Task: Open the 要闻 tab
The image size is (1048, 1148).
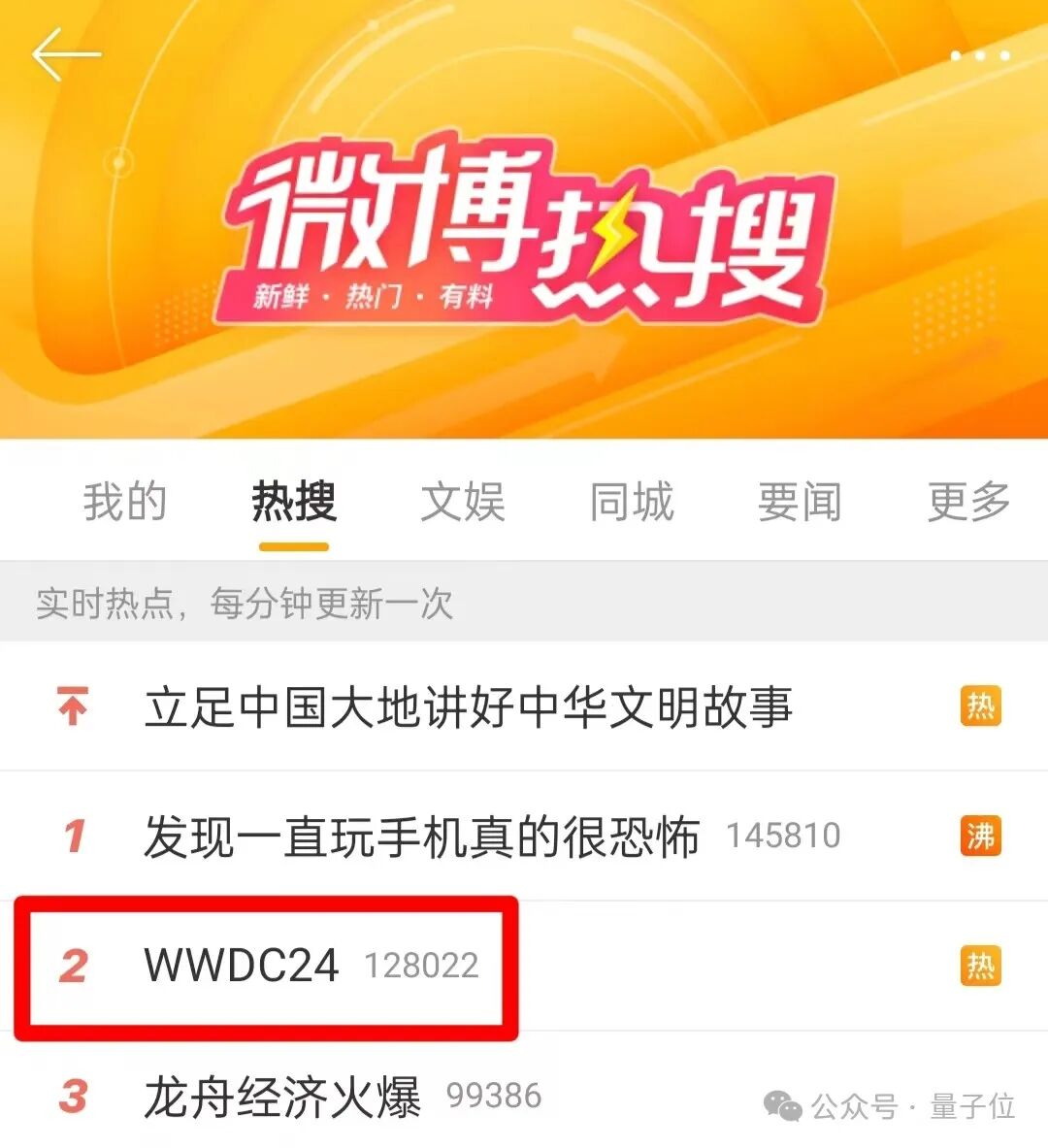Action: 800,503
